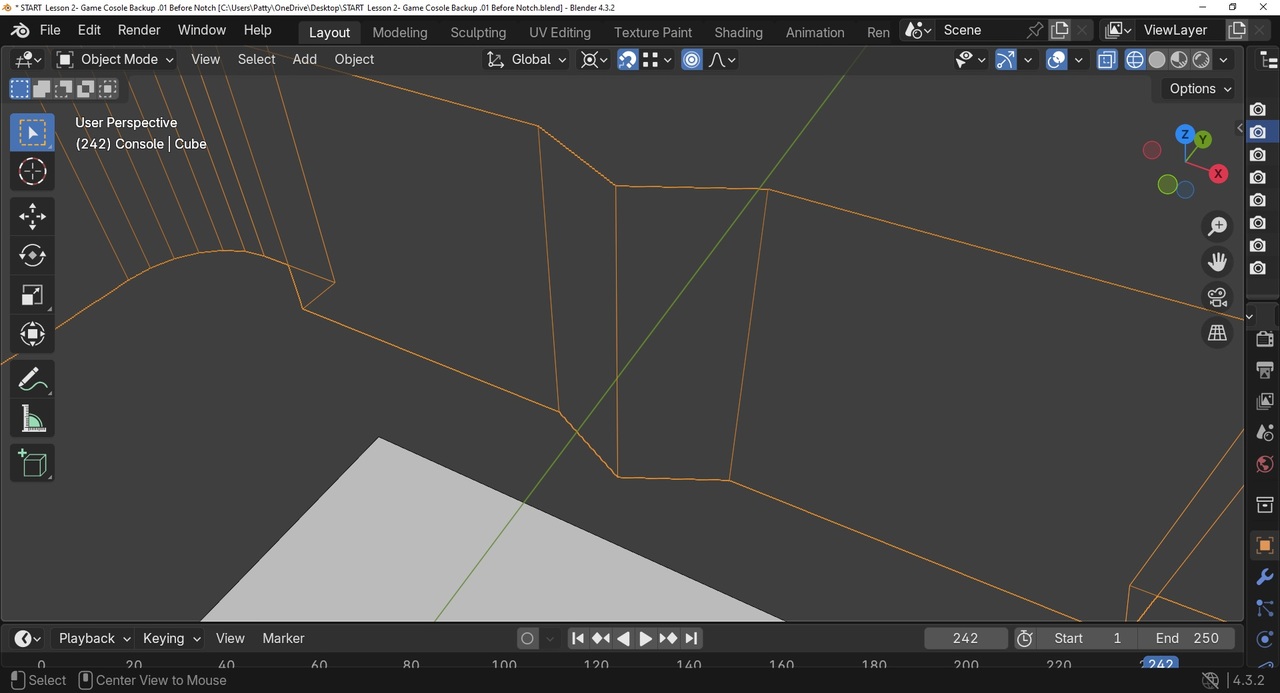The image size is (1280, 693).
Task: Open the File menu
Action: tap(49, 30)
